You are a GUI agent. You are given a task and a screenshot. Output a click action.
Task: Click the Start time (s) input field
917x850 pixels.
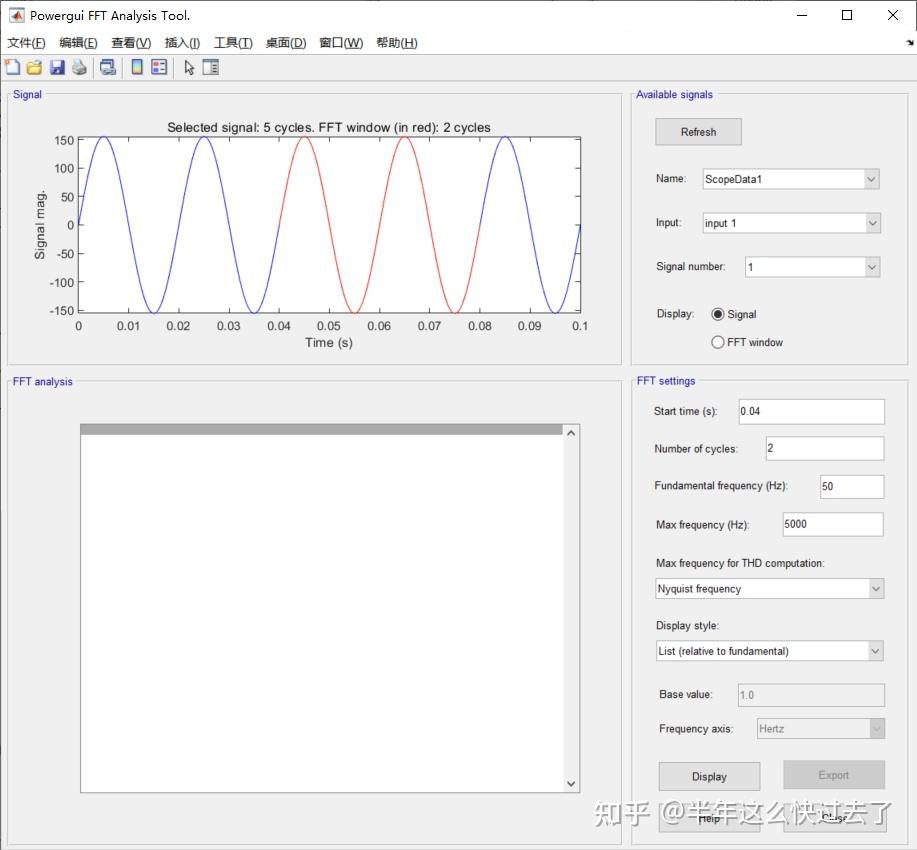click(810, 411)
